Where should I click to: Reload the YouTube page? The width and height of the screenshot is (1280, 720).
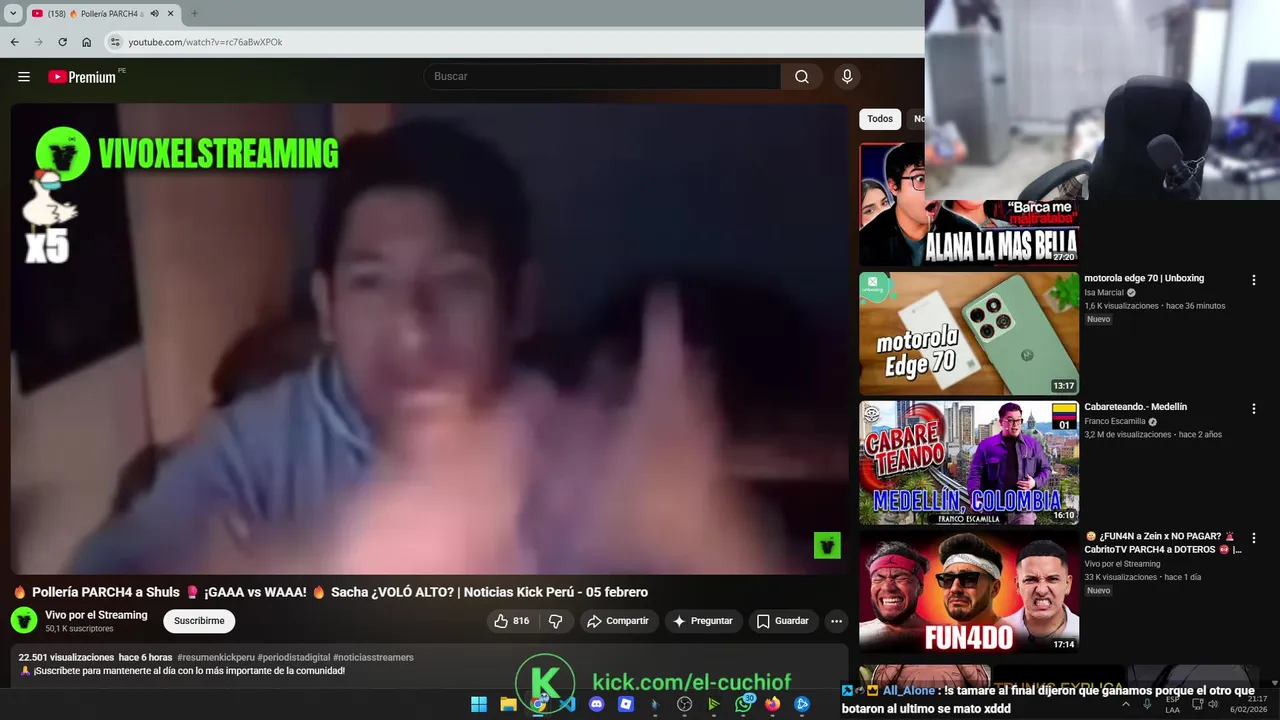pyautogui.click(x=62, y=42)
